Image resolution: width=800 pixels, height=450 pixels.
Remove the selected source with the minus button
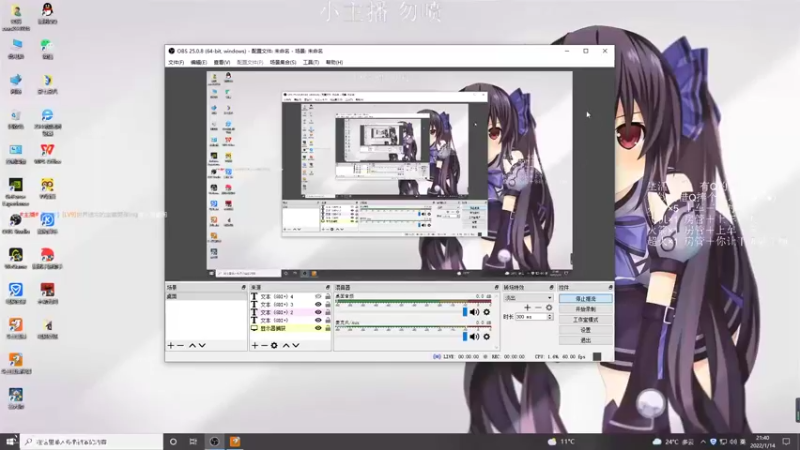pos(264,345)
